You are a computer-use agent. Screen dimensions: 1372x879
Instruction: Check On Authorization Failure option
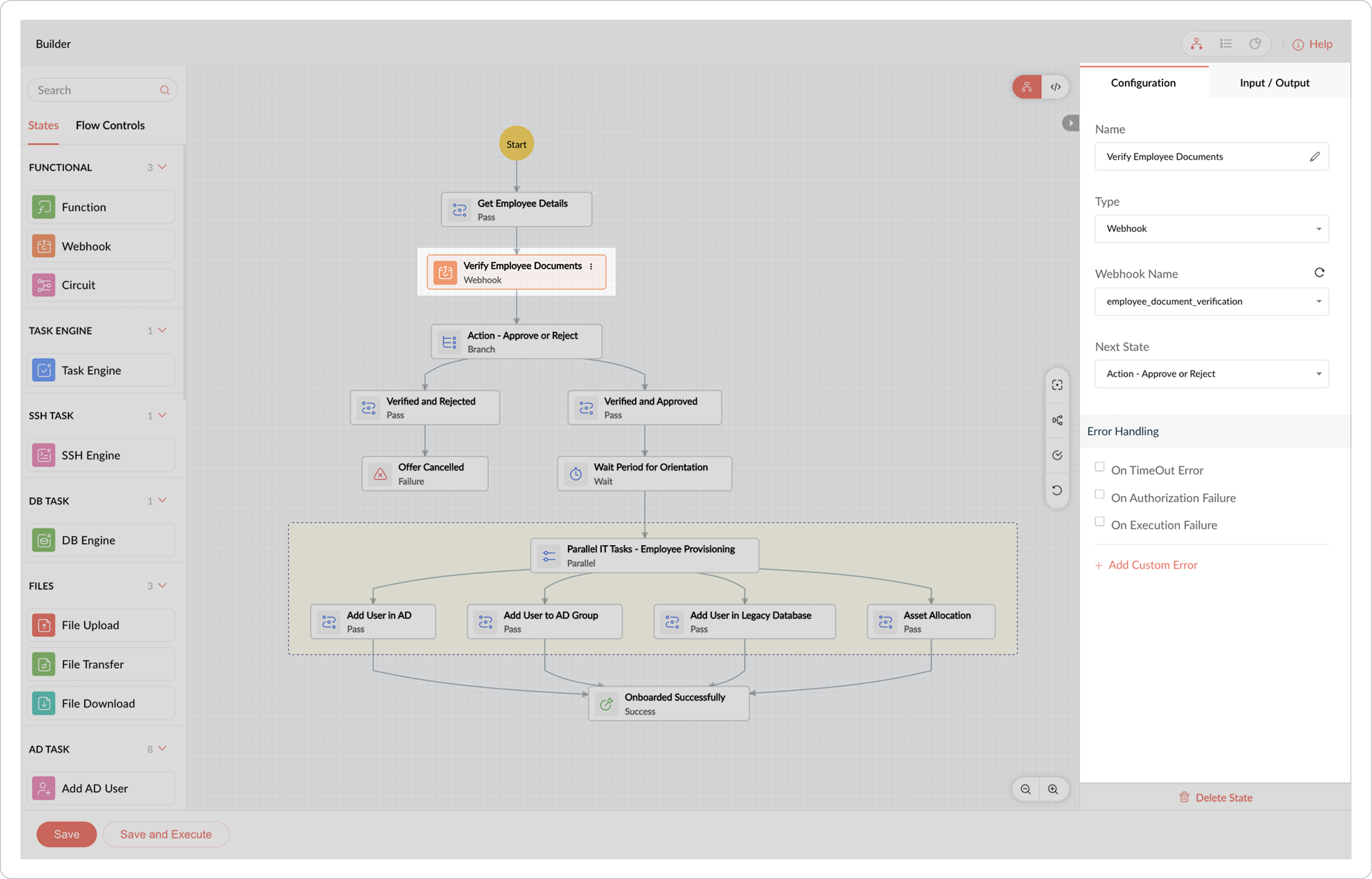click(x=1099, y=494)
